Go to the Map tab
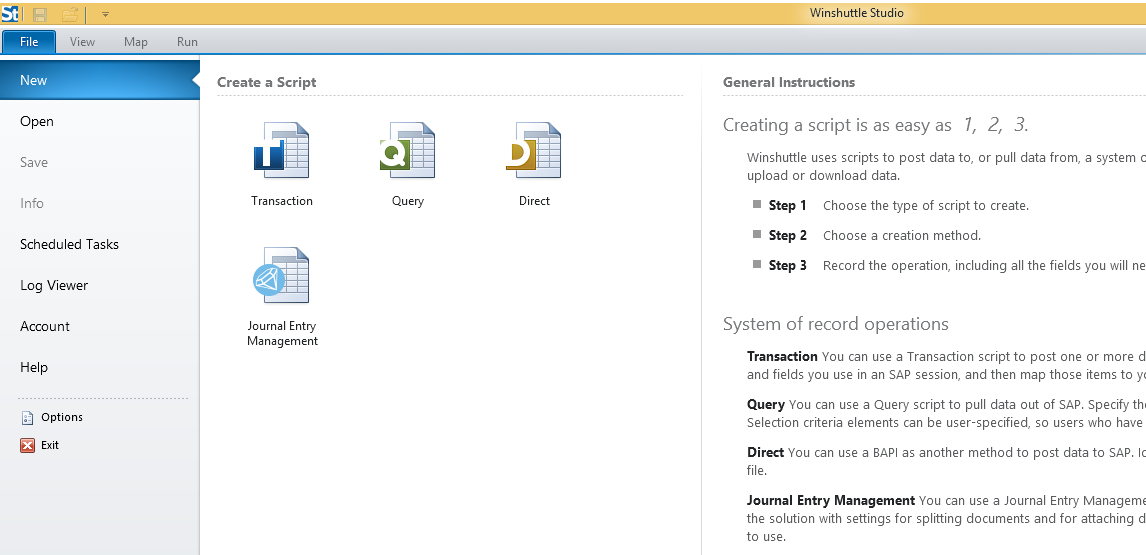The height and width of the screenshot is (555, 1146). (x=135, y=42)
